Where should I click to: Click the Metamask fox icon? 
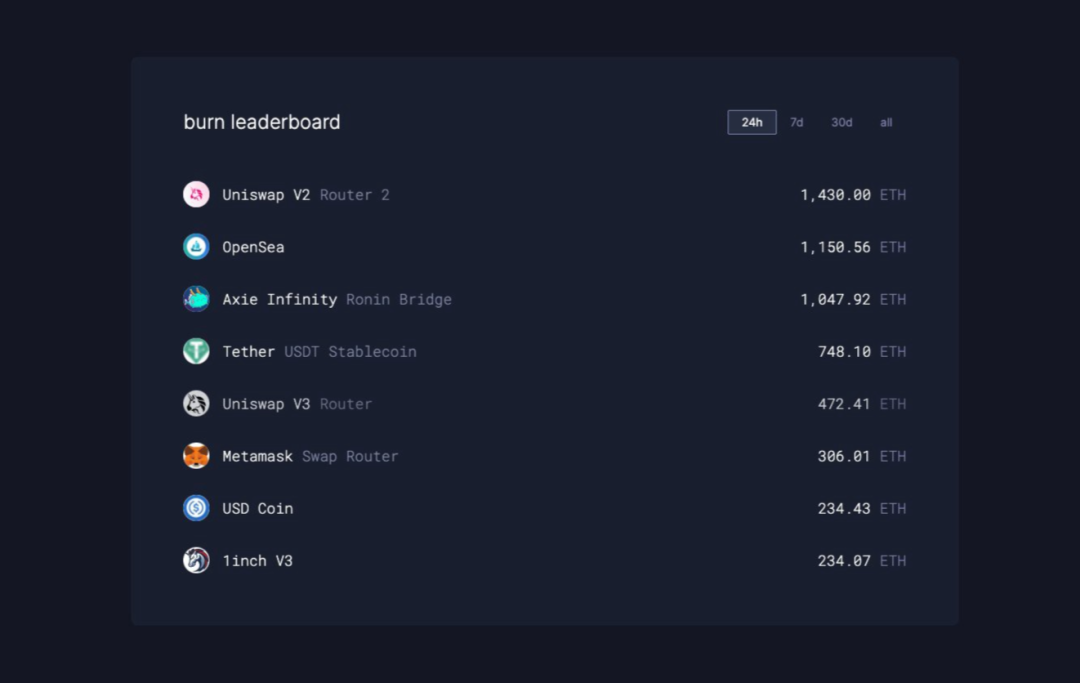196,456
